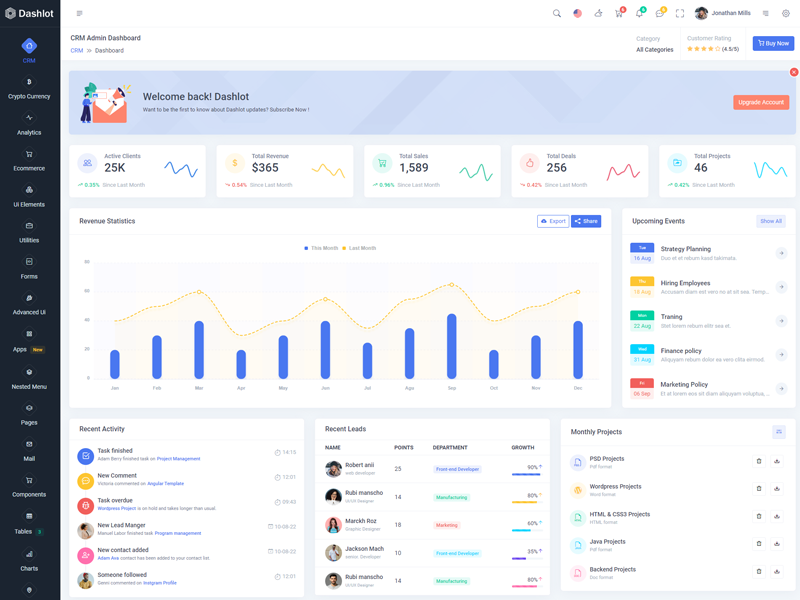800x600 pixels.
Task: Click the shopping cart icon in the header
Action: click(x=619, y=13)
